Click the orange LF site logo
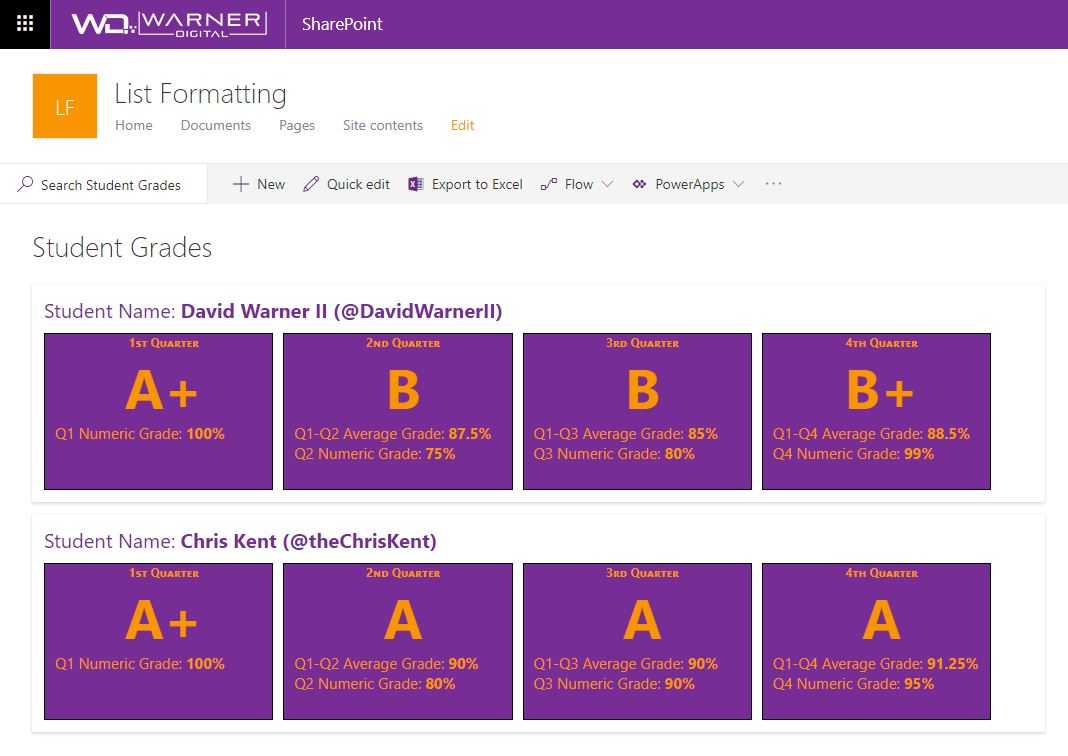This screenshot has height=756, width=1068. pyautogui.click(x=65, y=106)
